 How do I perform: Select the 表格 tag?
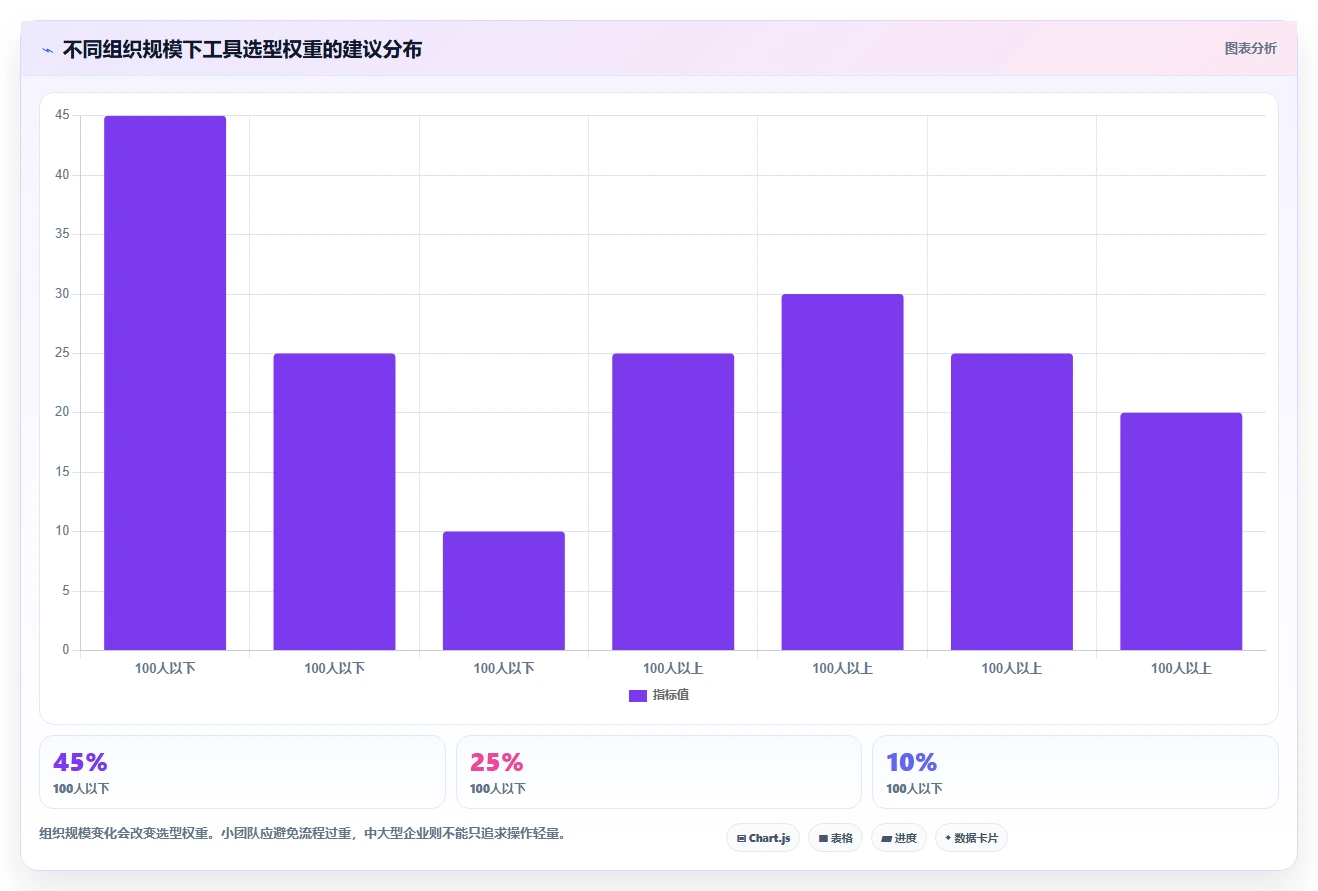click(835, 838)
